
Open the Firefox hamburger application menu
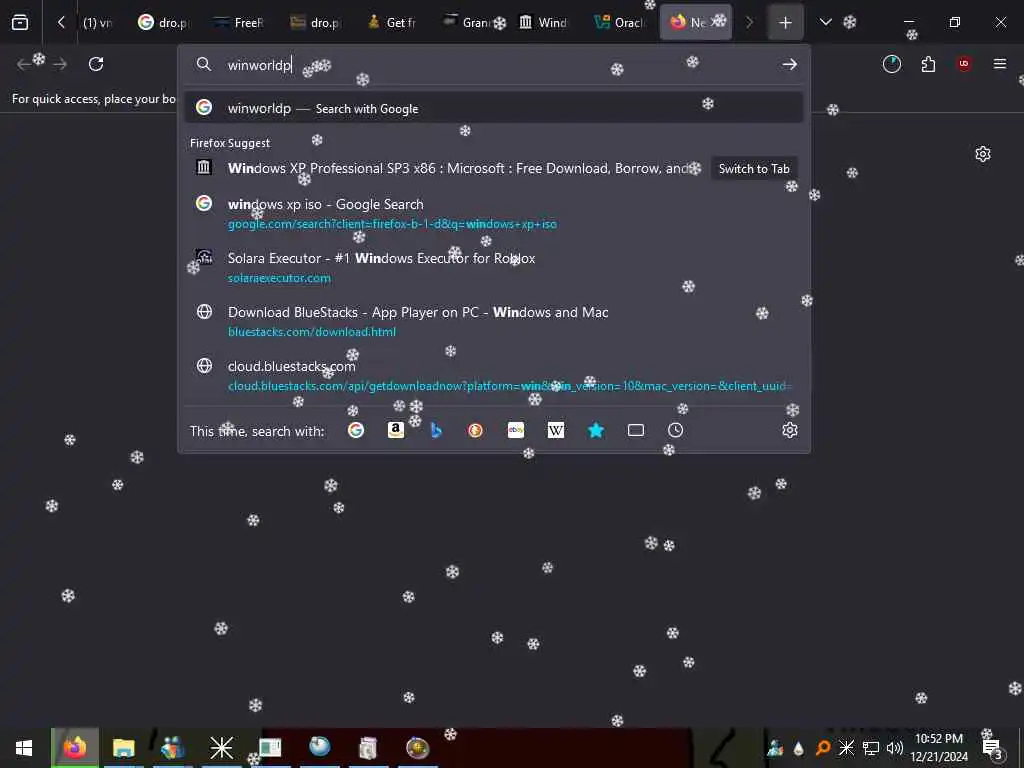tap(1000, 64)
